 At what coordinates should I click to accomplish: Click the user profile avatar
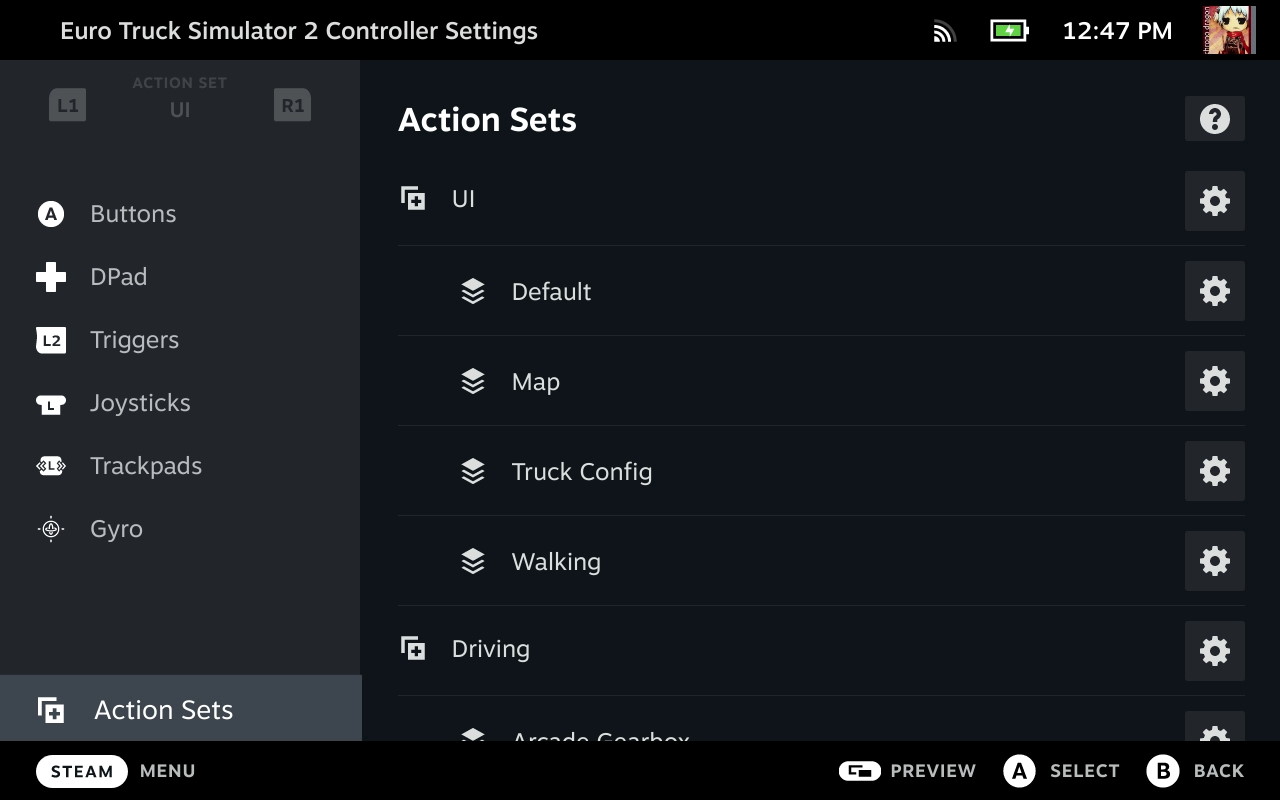pos(1229,30)
